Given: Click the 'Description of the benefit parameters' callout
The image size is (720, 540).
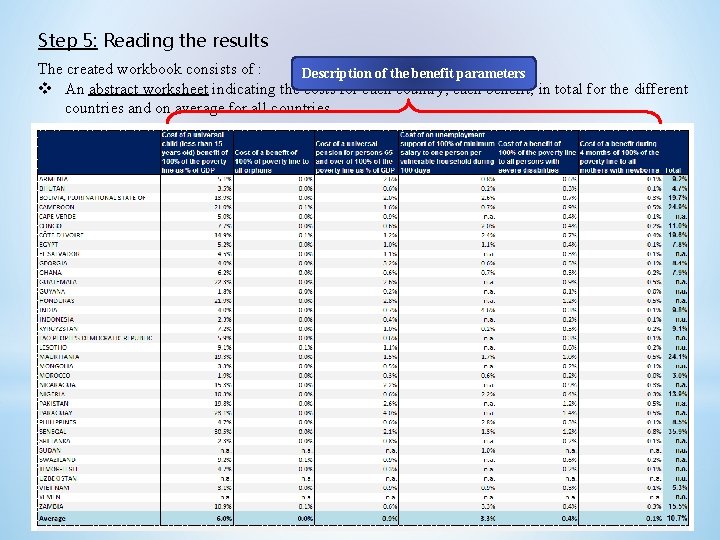Looking at the screenshot, I should coord(413,73).
